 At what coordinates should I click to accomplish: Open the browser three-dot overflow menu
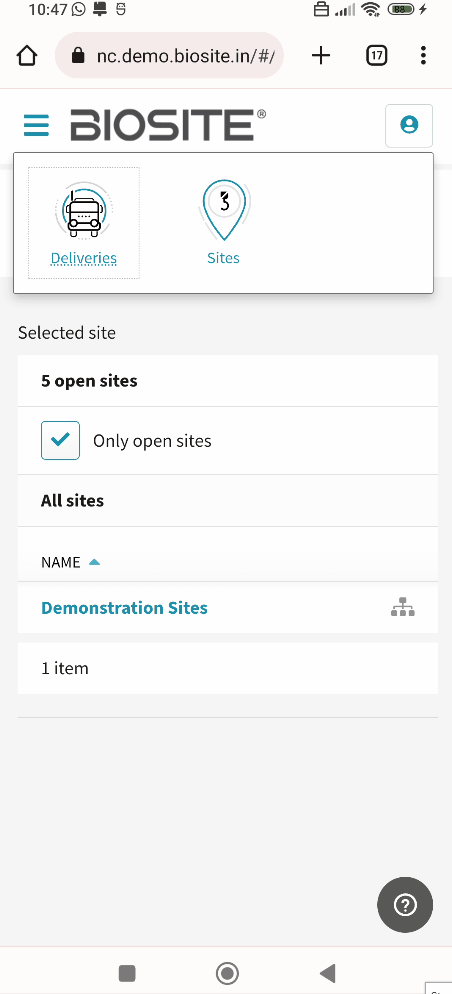(423, 56)
